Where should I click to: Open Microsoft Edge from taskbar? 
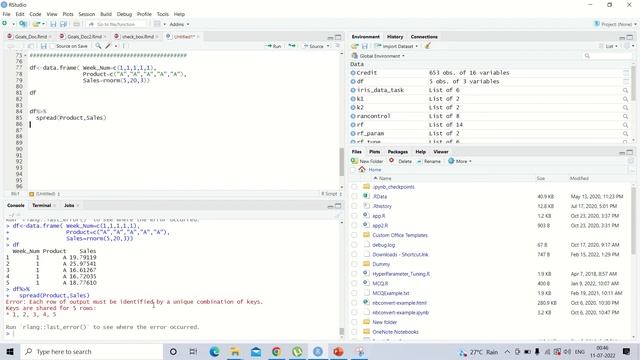214,351
